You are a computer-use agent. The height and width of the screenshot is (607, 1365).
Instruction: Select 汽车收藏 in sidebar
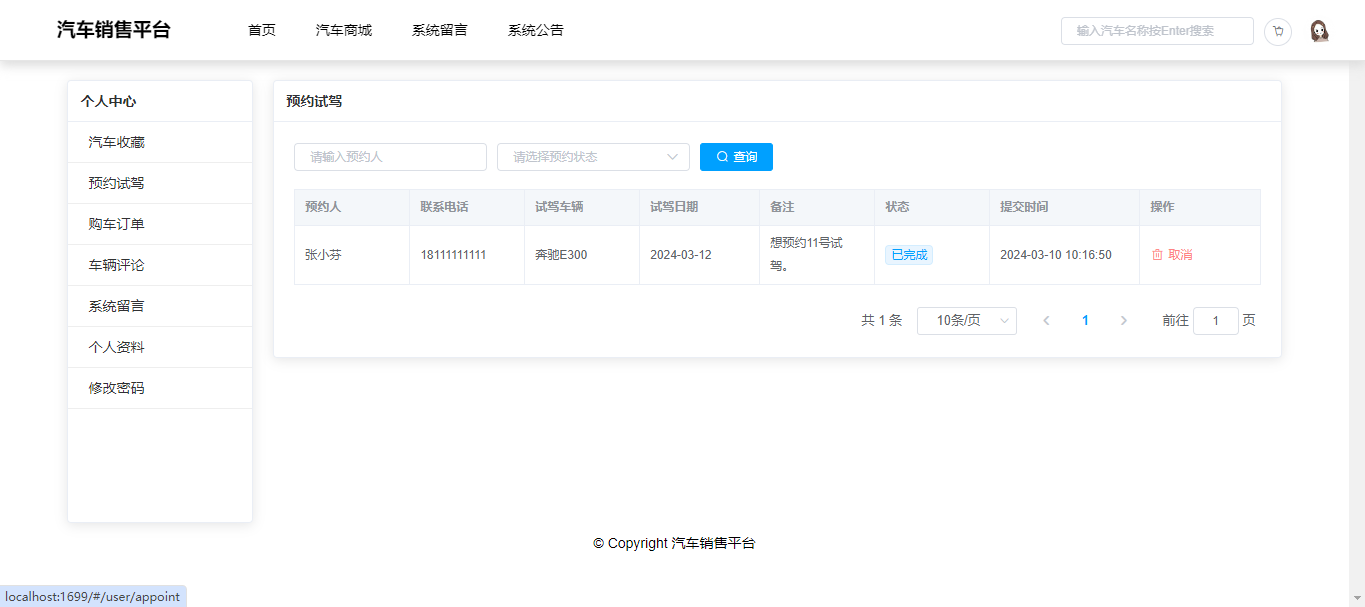pyautogui.click(x=117, y=142)
